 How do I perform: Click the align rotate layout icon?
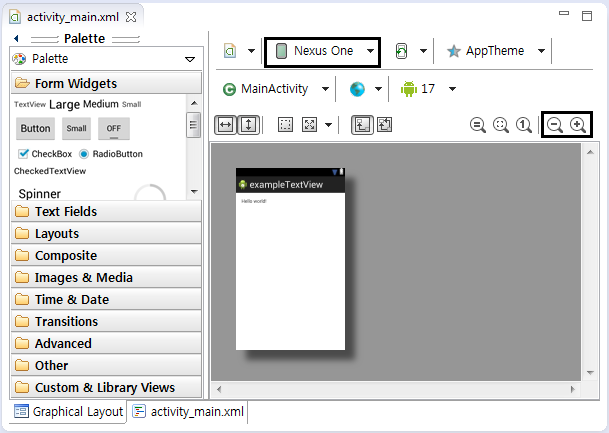(x=385, y=125)
